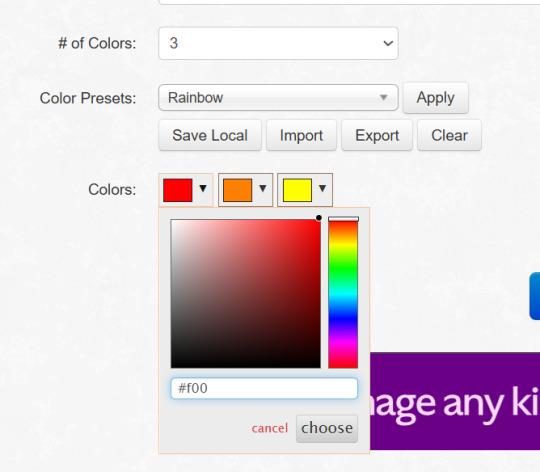Select the orange color swatch
The height and width of the screenshot is (472, 540).
point(238,190)
